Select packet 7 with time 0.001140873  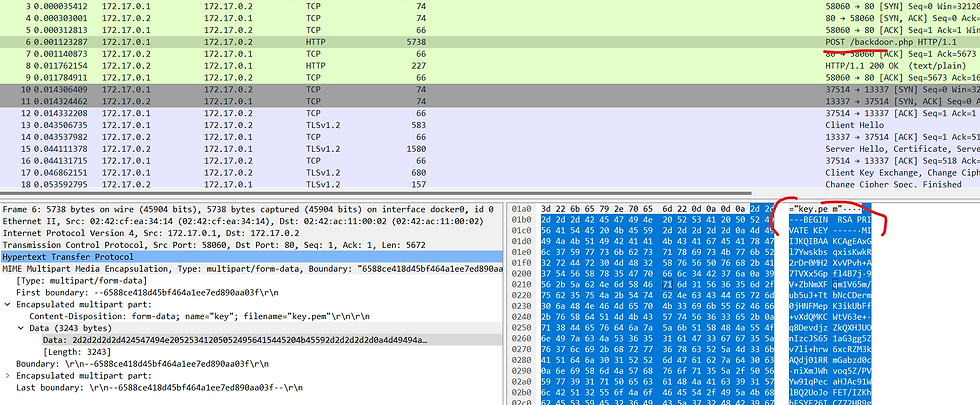pos(490,54)
